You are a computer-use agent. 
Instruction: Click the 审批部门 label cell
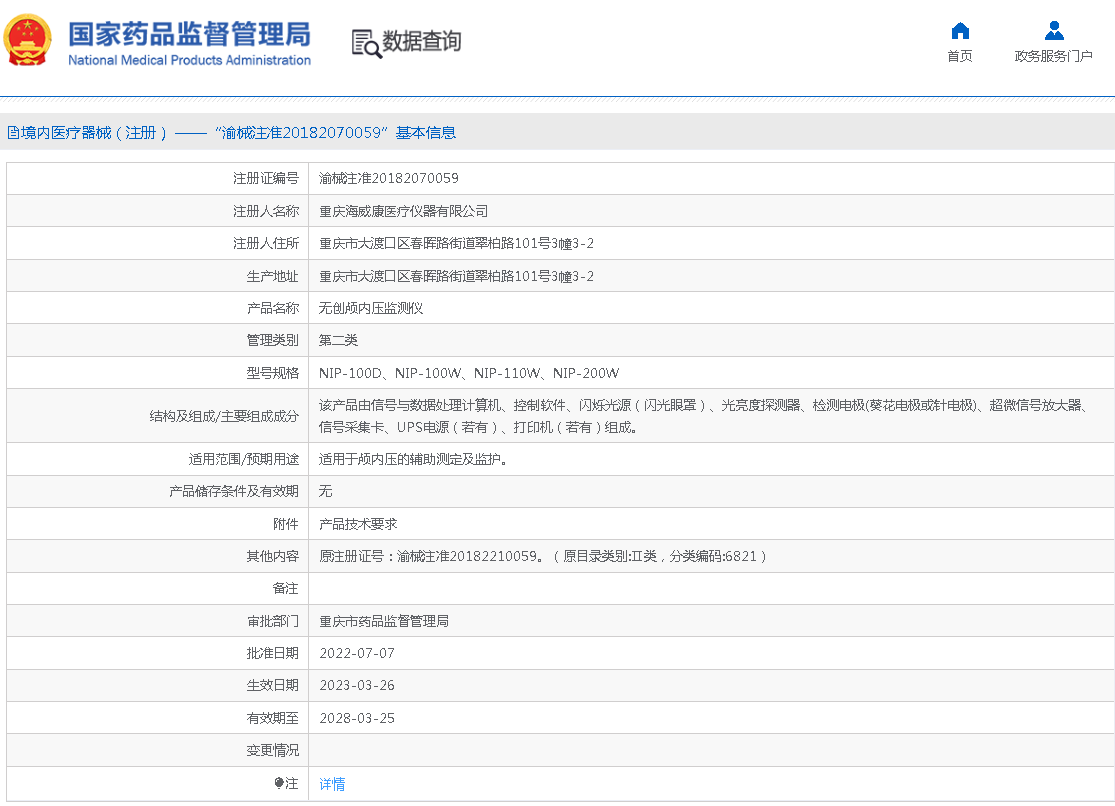(x=158, y=621)
